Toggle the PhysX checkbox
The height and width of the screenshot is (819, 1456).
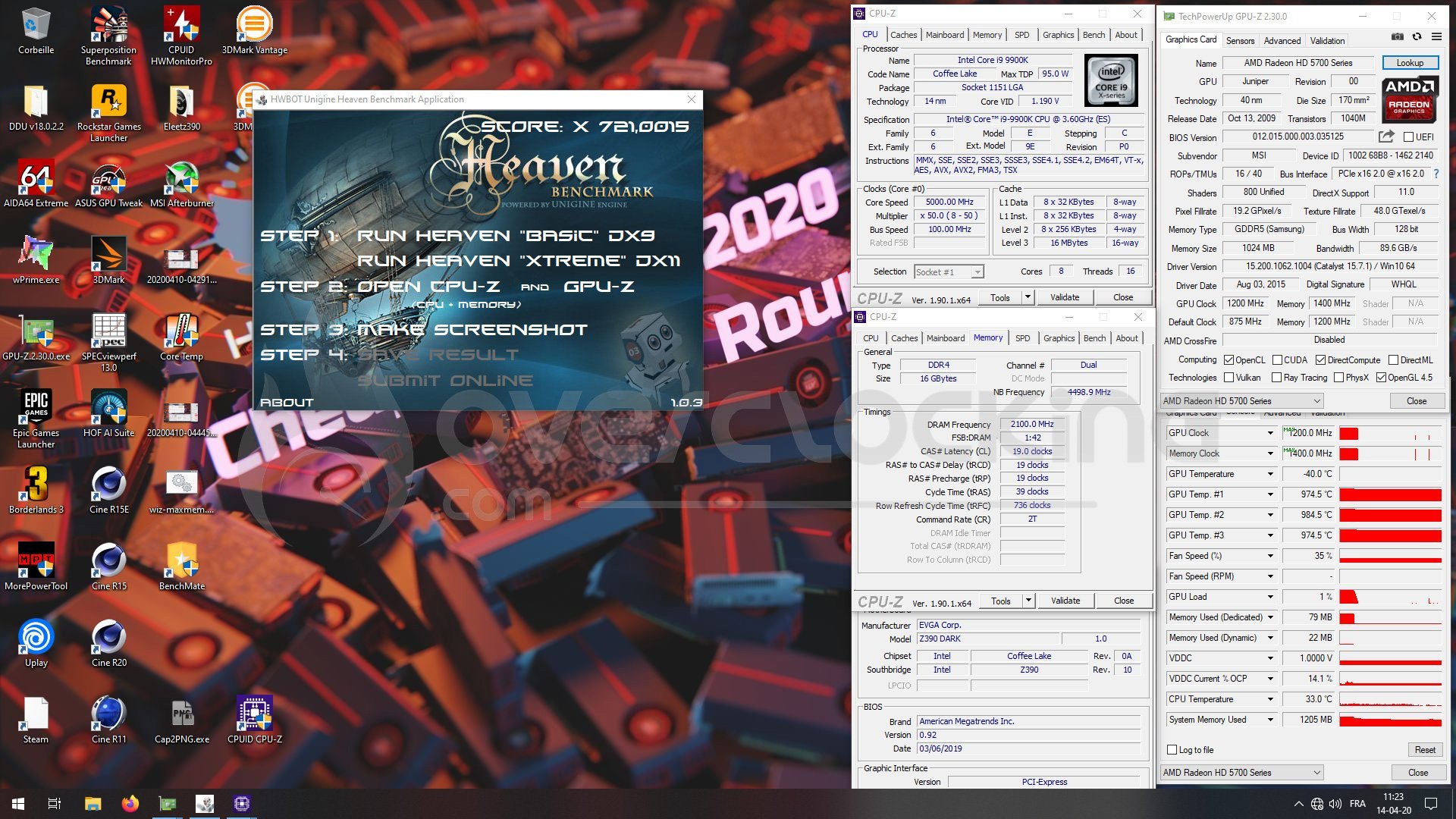pos(1338,378)
